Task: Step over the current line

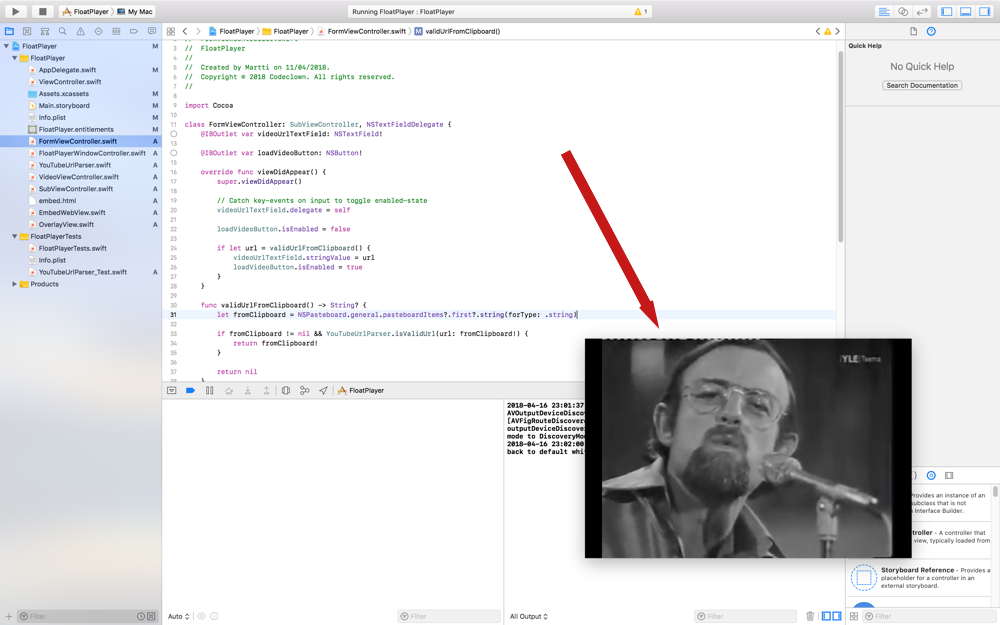Action: pos(227,390)
